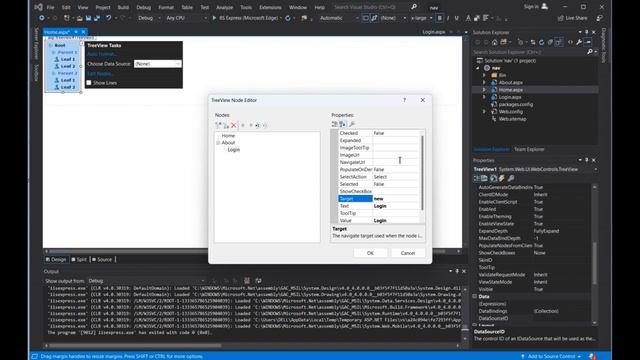
Task: Open Show output from Debug dropdown
Action: [x=146, y=281]
